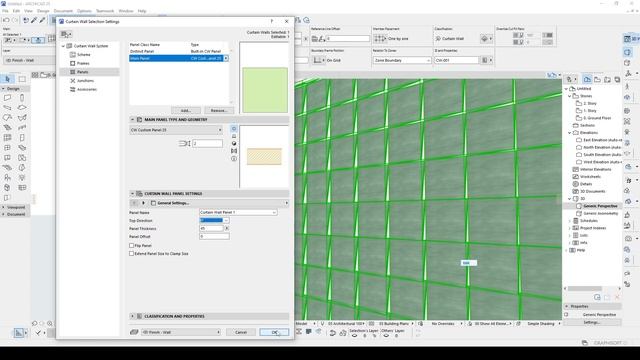Click the Panel Thickness value field

[x=211, y=228]
